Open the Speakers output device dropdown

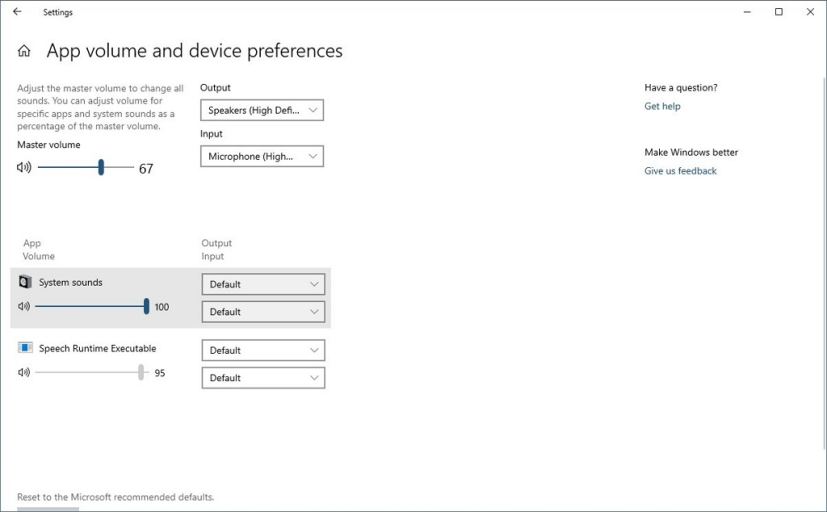tap(262, 110)
